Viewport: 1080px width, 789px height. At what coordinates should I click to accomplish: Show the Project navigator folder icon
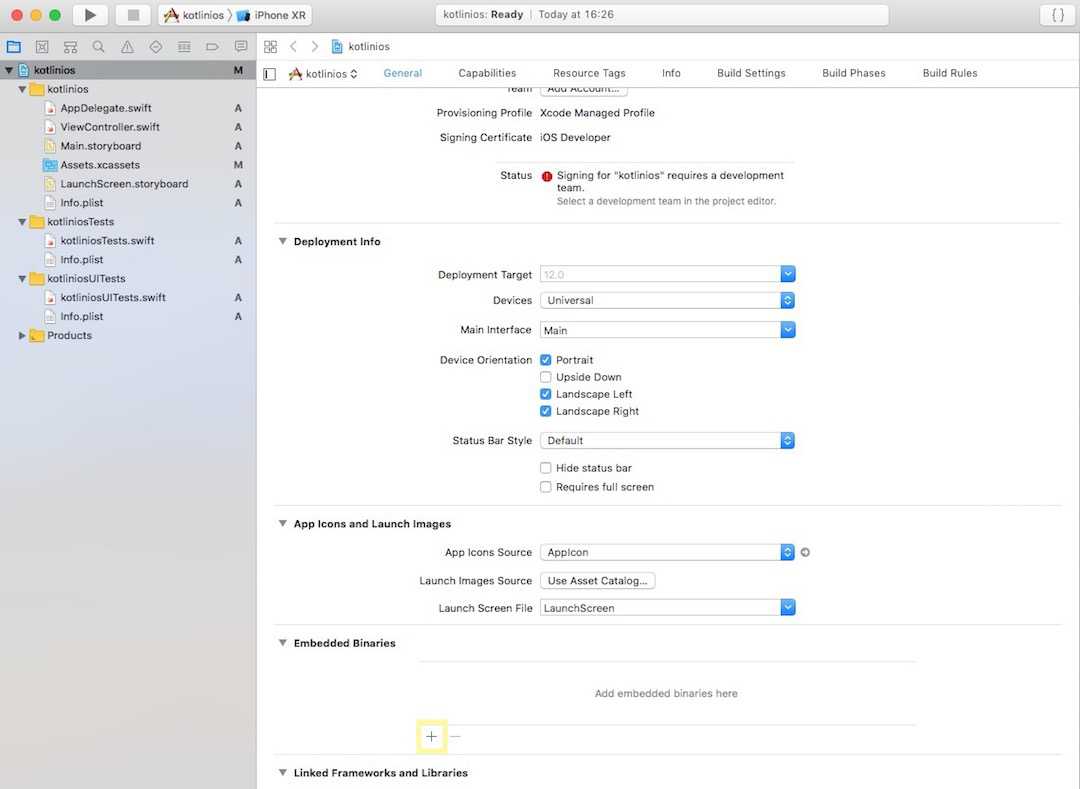(x=14, y=47)
